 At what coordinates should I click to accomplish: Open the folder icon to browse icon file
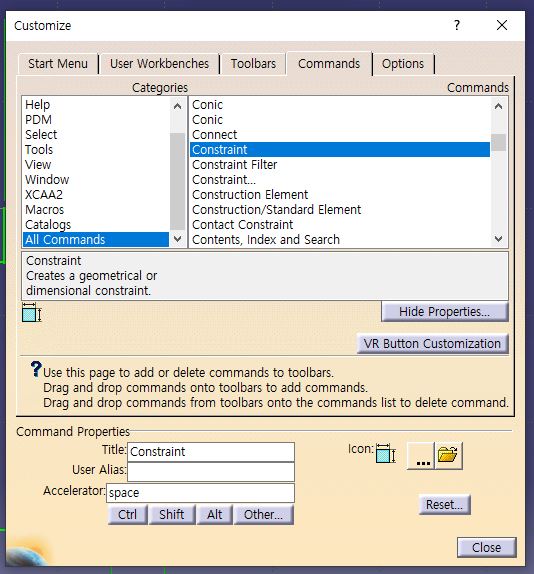449,456
